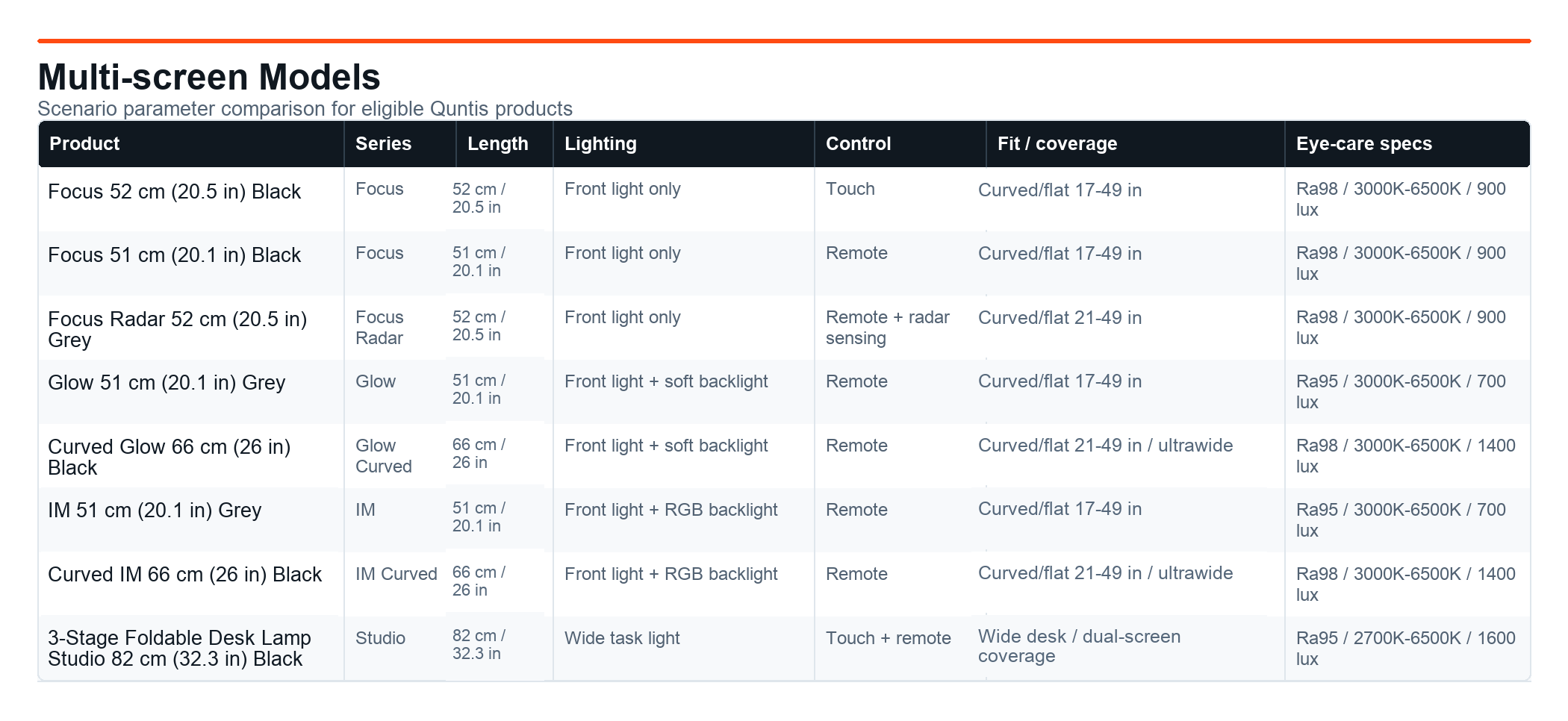Click Curved IM's 66 cm / 26 in length
1568x721 pixels.
(479, 581)
